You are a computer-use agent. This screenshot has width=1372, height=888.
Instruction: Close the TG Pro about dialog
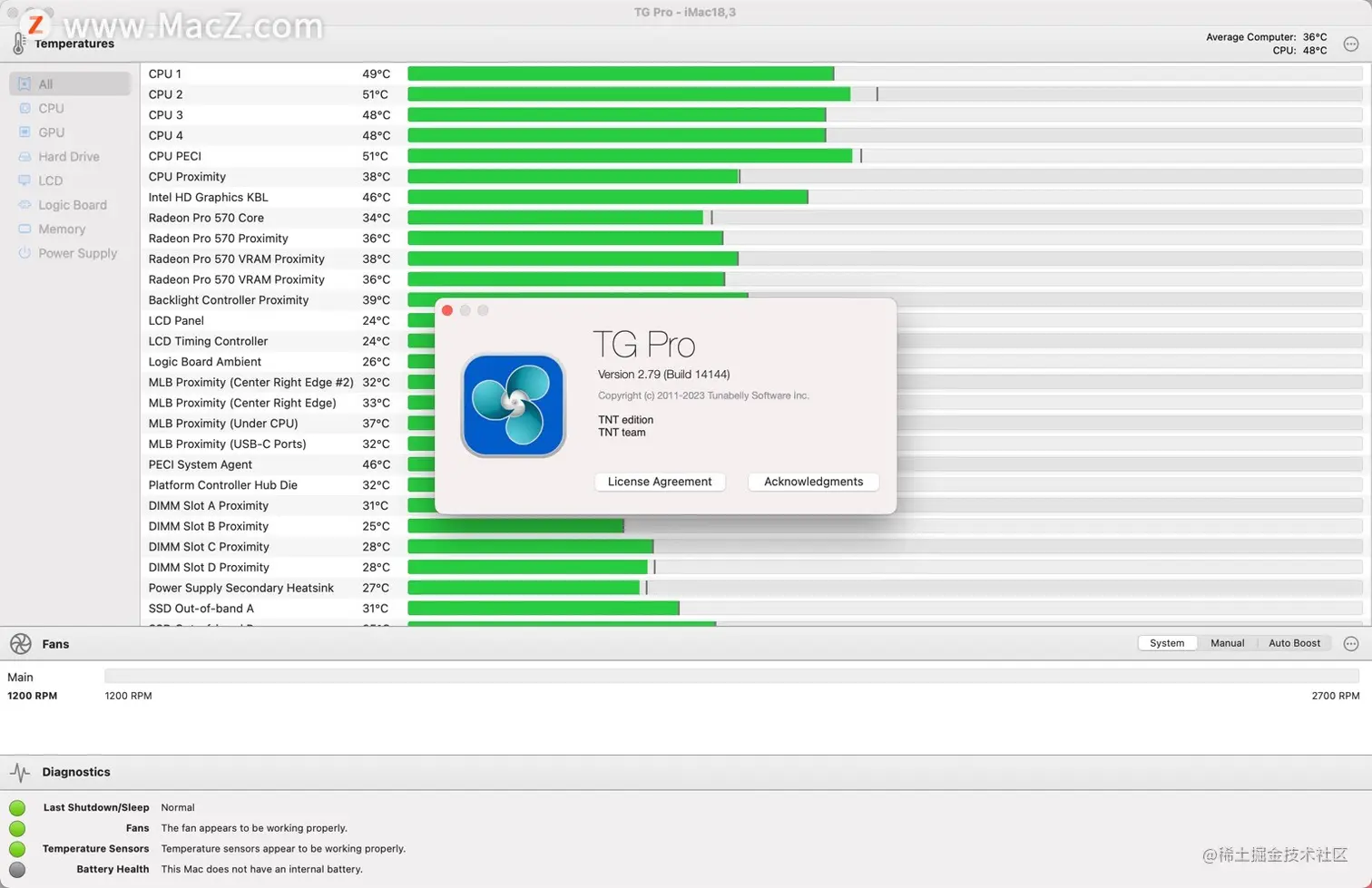447,310
